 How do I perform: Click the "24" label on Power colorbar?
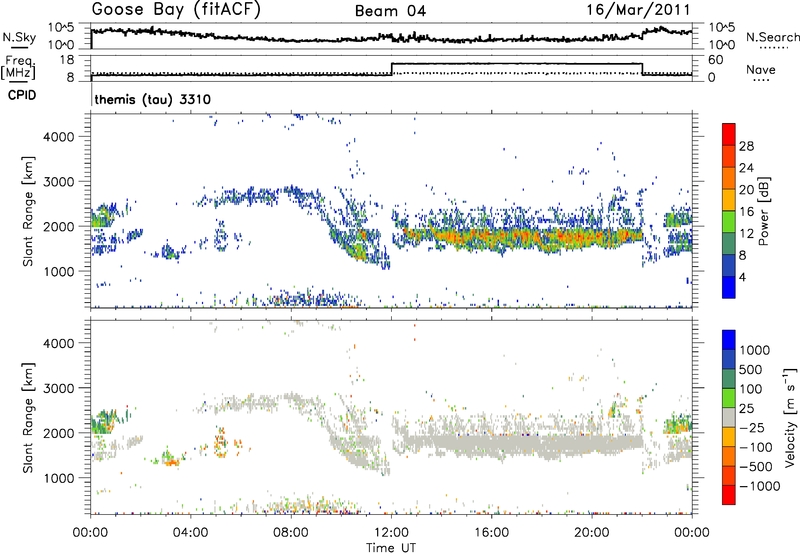tap(746, 168)
